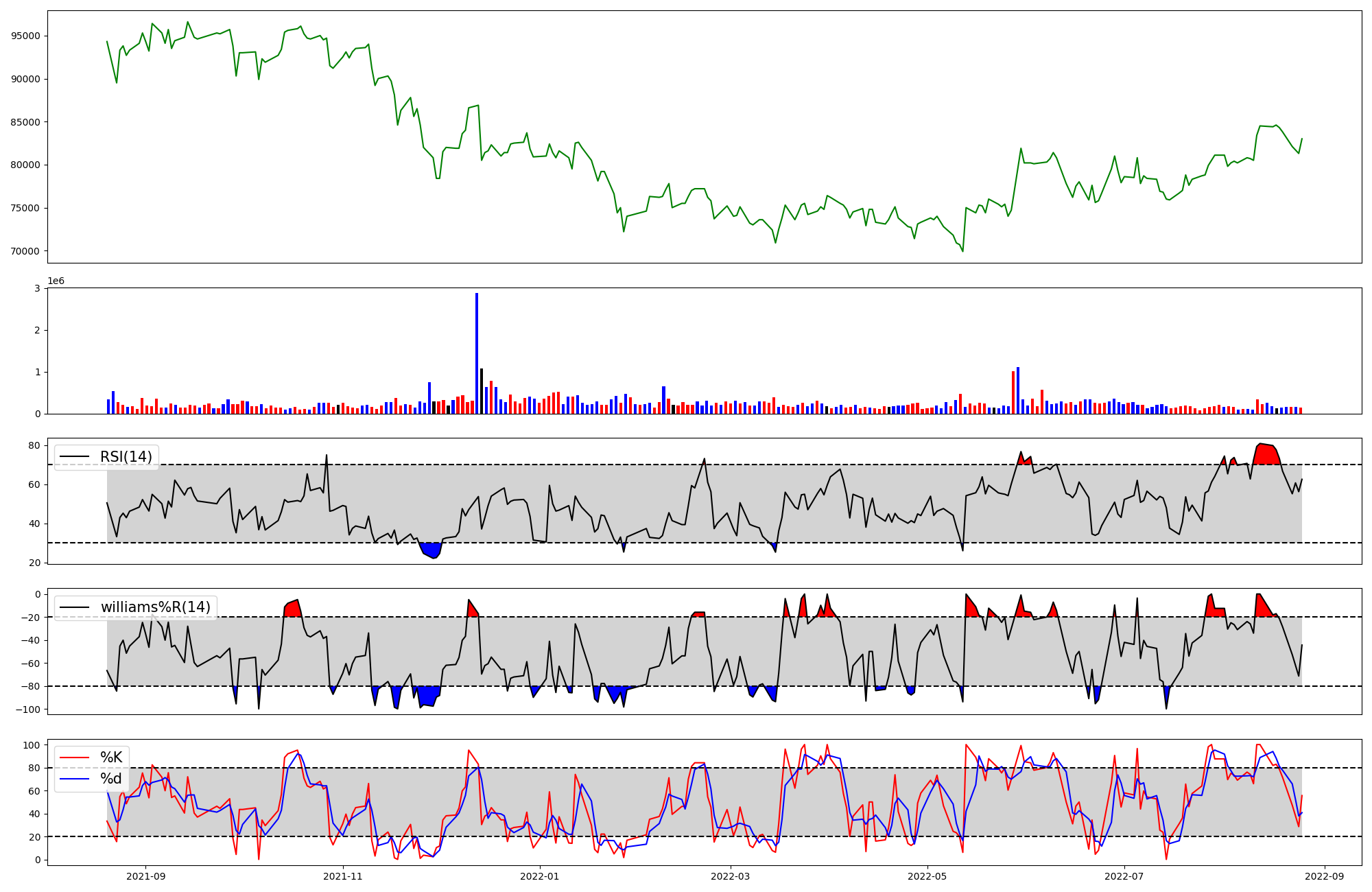
Task: Click the 80 RSI axis tick label
Action: (x=34, y=445)
